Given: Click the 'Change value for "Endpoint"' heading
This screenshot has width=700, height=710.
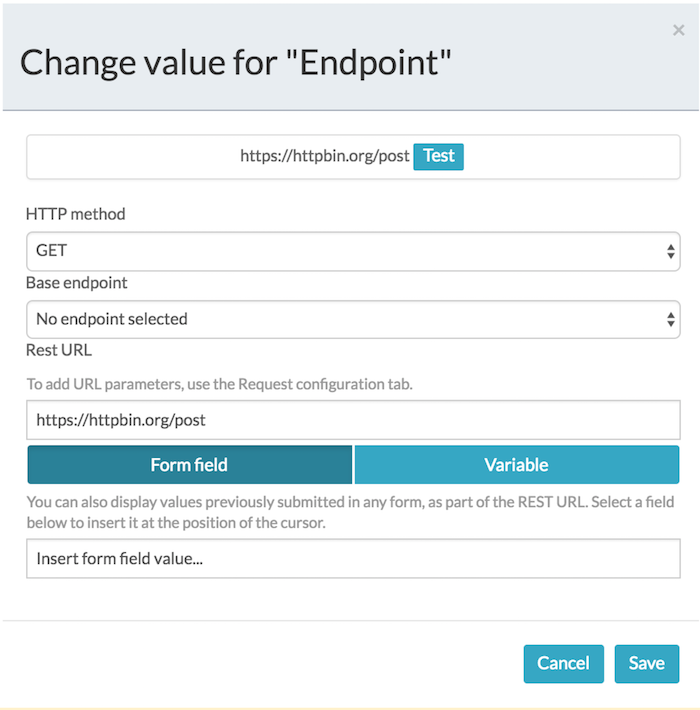Looking at the screenshot, I should coord(236,62).
